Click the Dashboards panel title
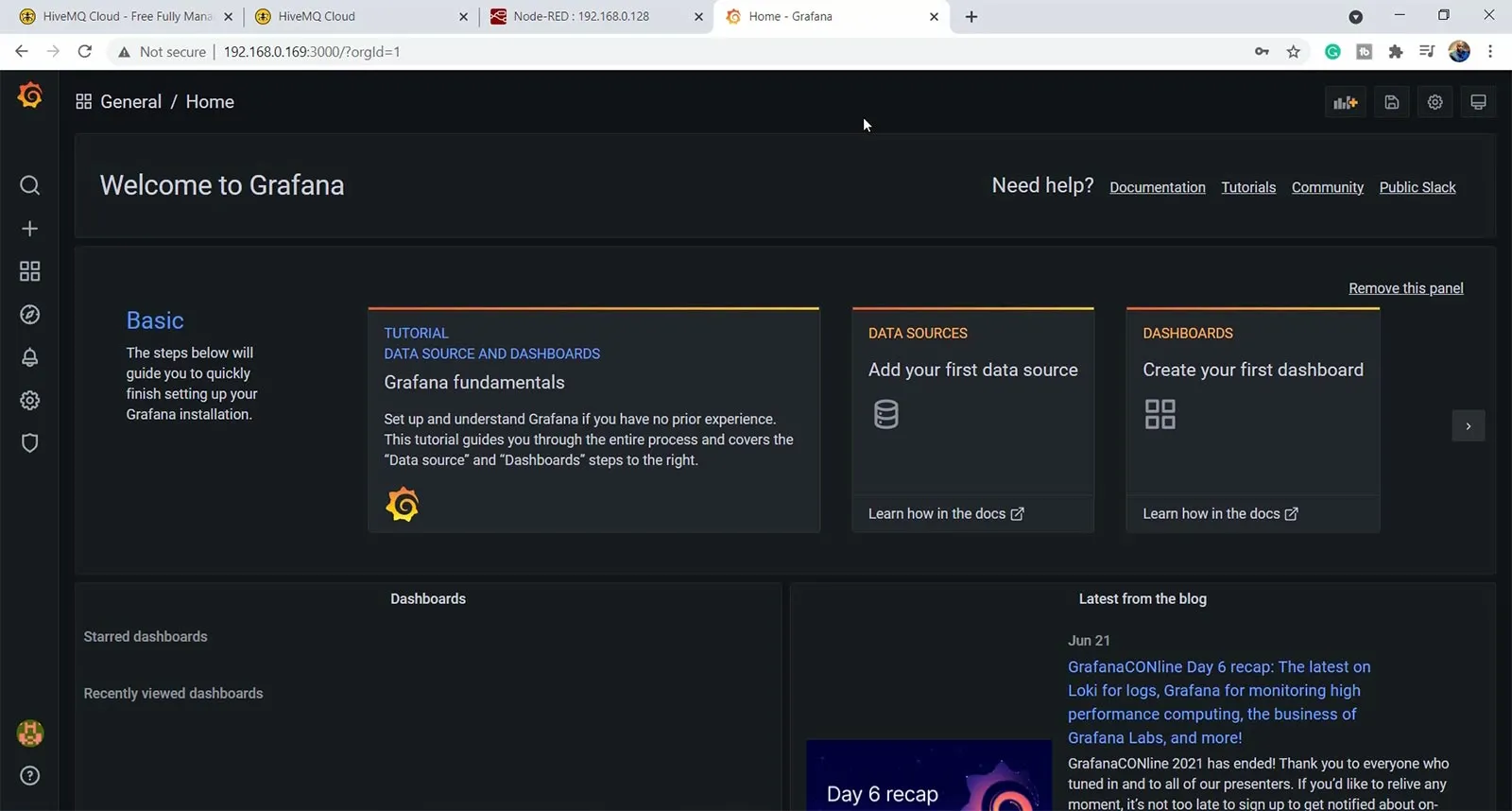 click(x=428, y=599)
